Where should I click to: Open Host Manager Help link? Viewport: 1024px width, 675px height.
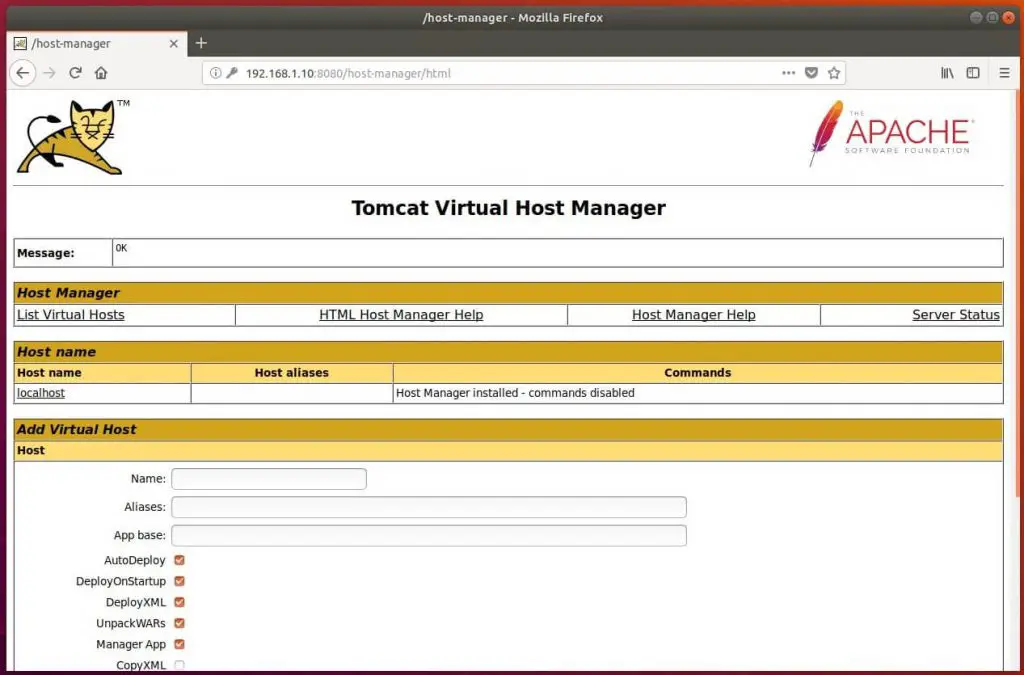point(694,315)
